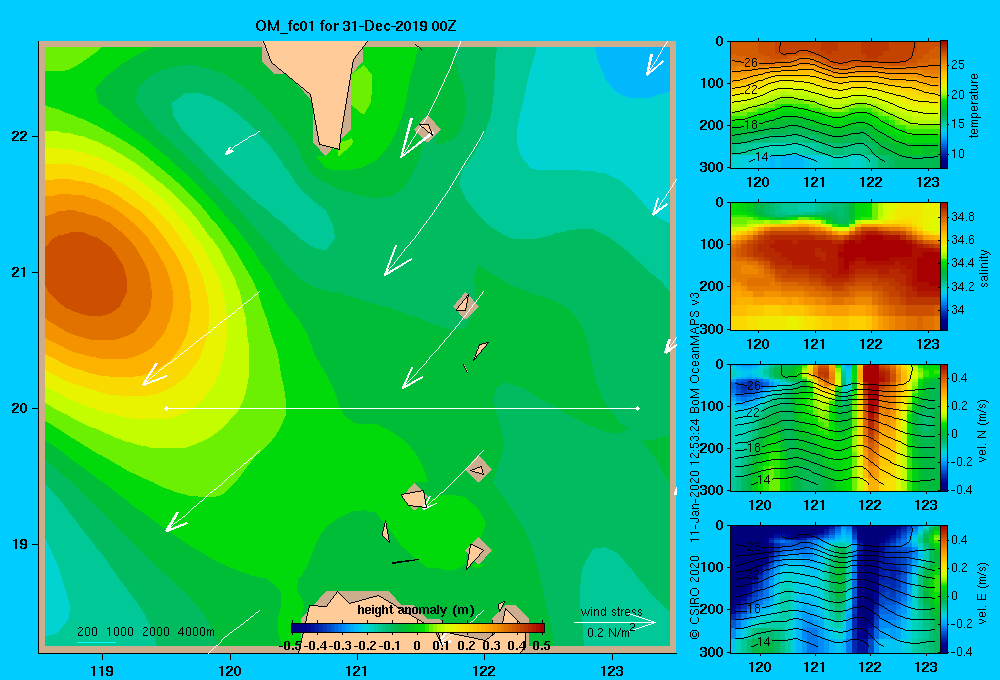
Task: Click value -0.4 on the vel. E scale
Action: 962,651
